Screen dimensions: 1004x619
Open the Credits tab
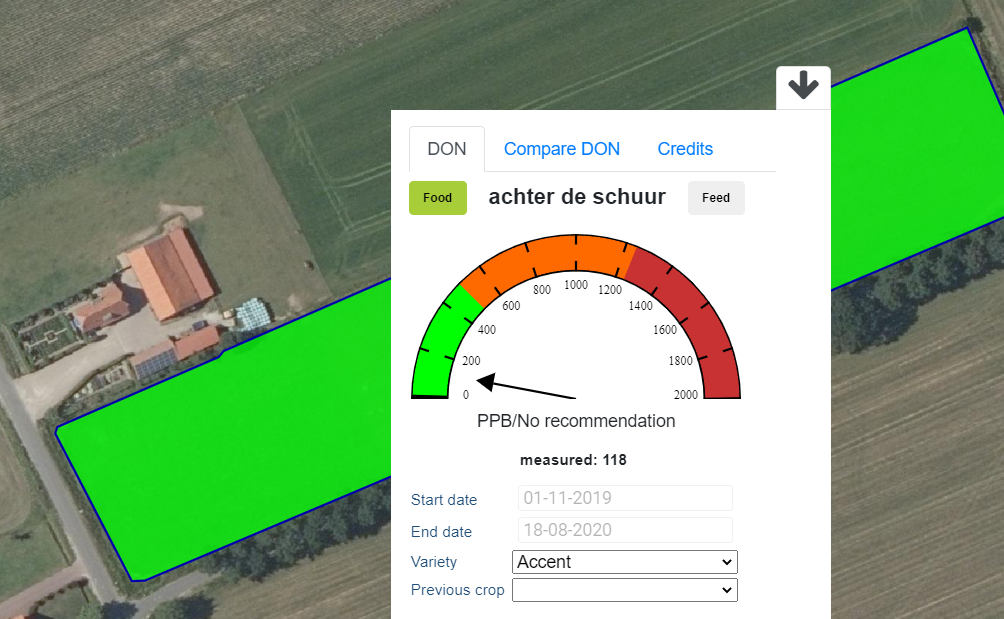click(x=685, y=149)
